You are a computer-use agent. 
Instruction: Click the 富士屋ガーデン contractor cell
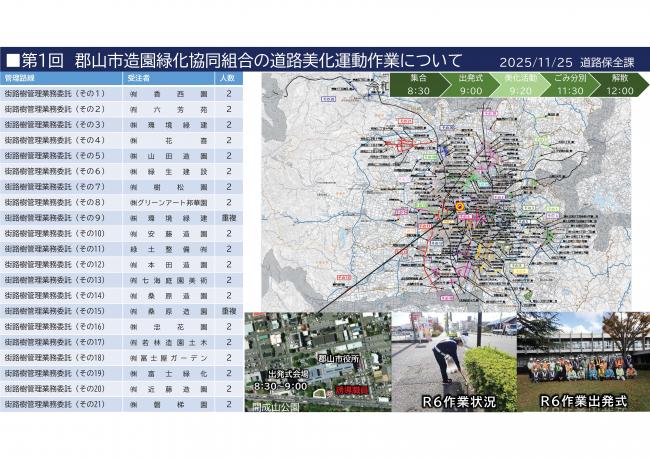point(168,357)
